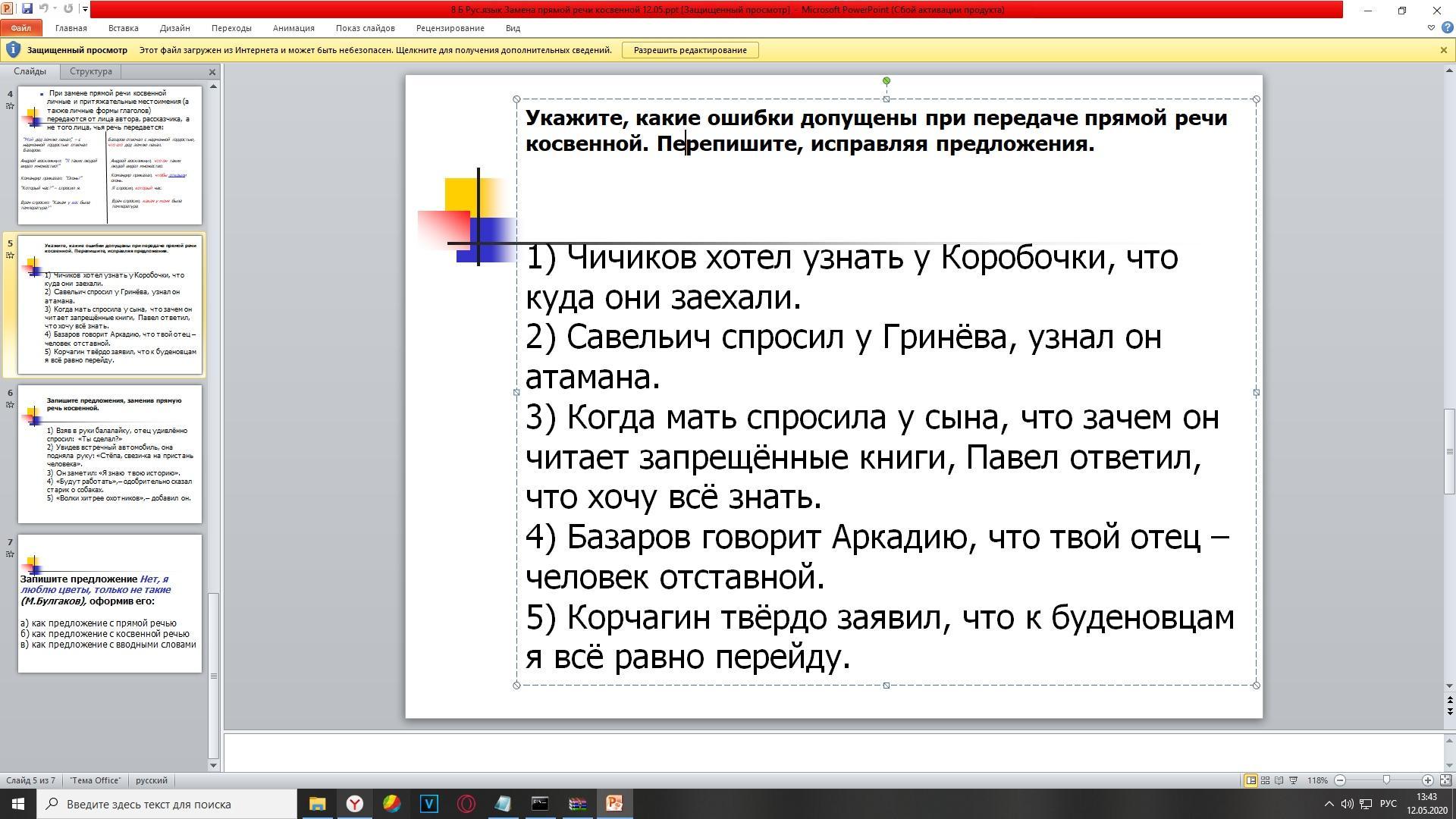
Task: Click the zoom in plus button
Action: click(x=1427, y=780)
